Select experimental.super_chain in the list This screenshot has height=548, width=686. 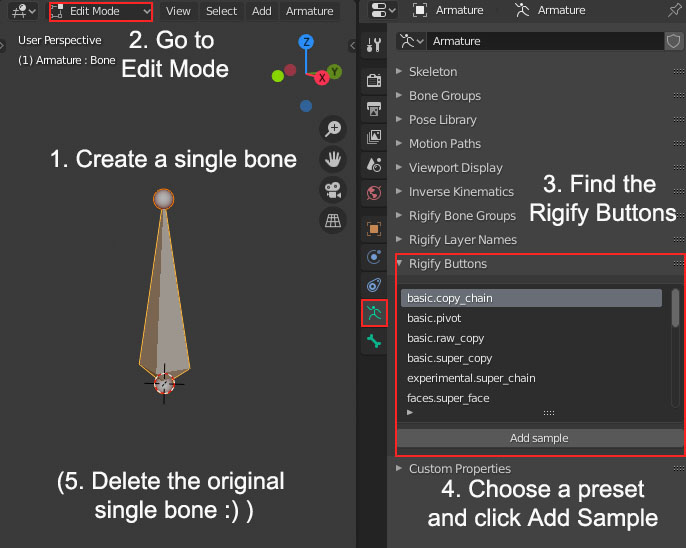[531, 378]
